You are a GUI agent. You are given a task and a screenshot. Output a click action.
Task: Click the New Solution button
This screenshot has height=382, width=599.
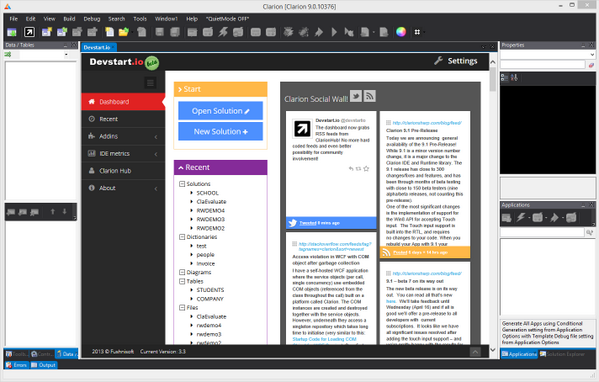(x=220, y=131)
